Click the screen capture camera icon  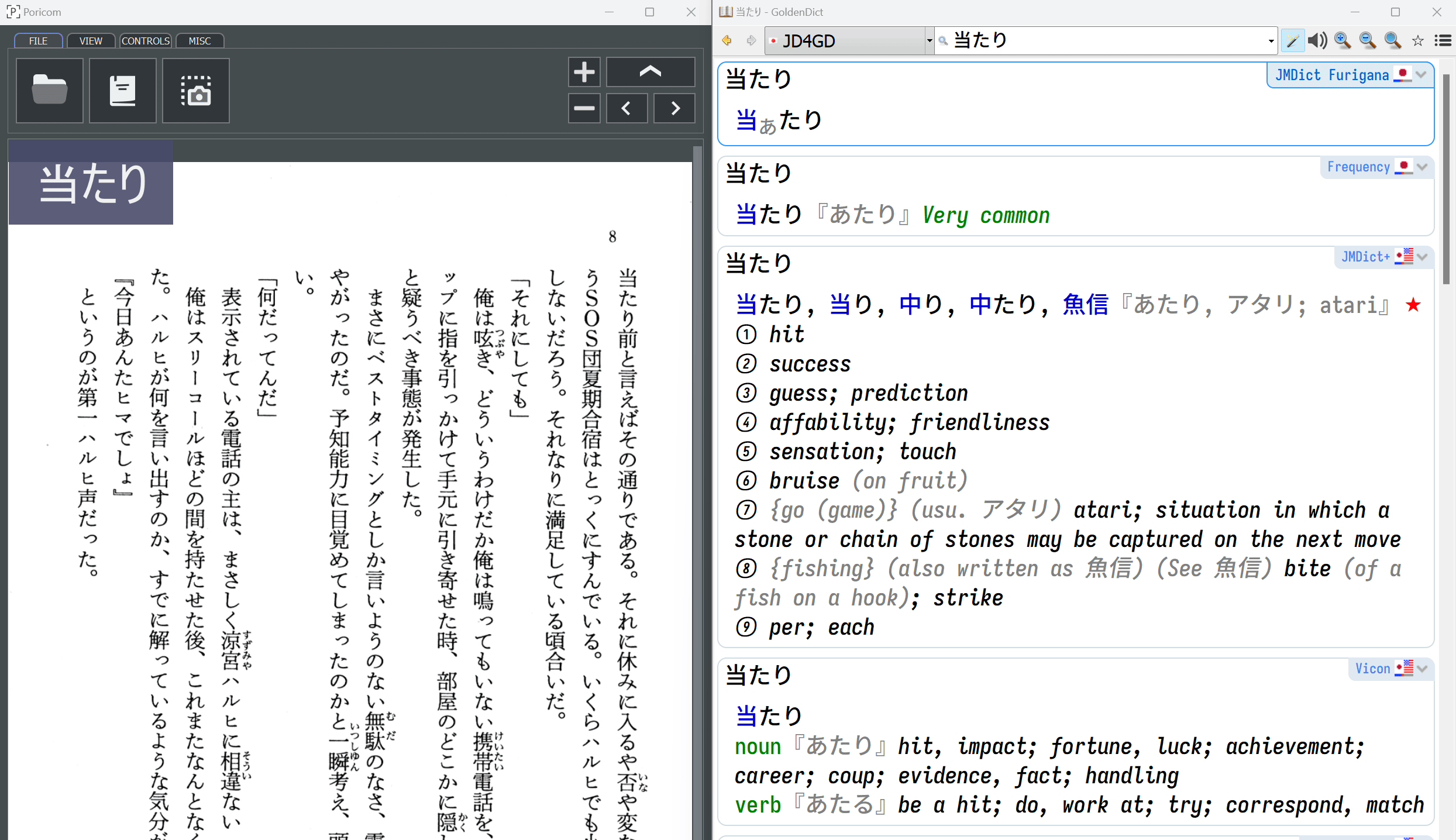click(x=196, y=91)
